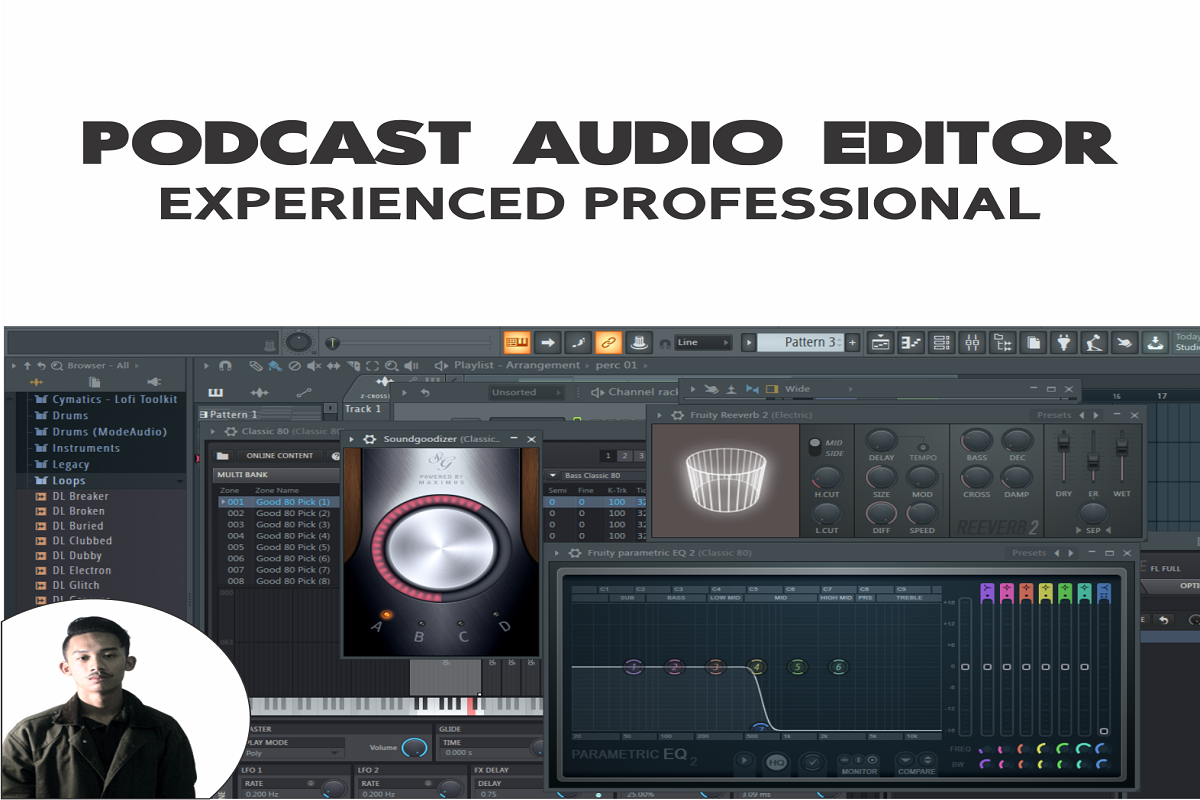The width and height of the screenshot is (1200, 800).
Task: Open Presets in Fruity parametric EQ 2
Action: pyautogui.click(x=1029, y=552)
